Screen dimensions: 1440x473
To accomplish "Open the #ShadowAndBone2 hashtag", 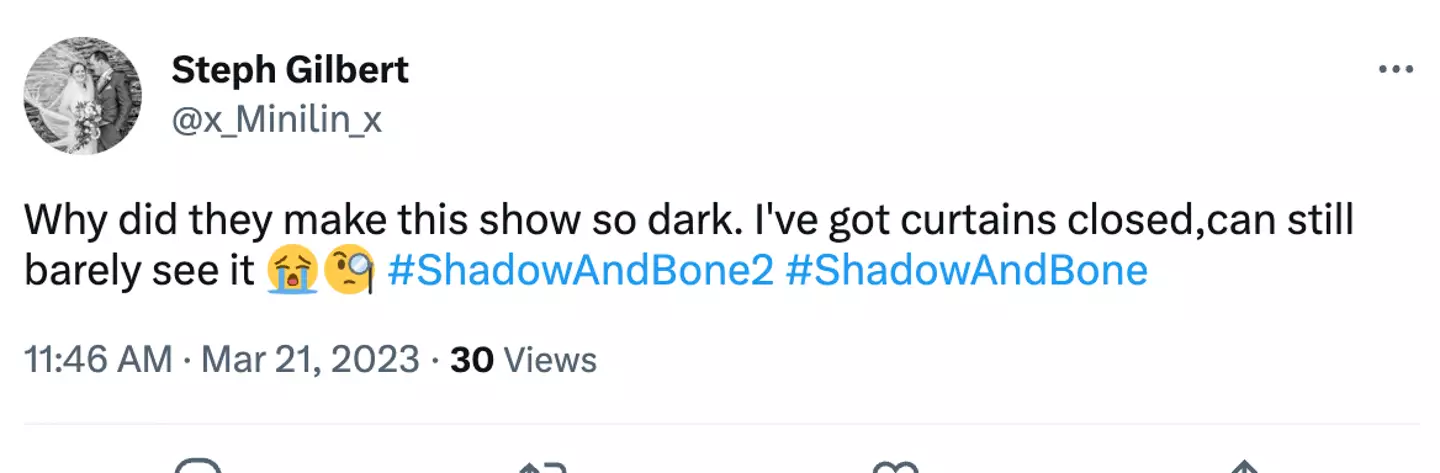I will point(580,271).
